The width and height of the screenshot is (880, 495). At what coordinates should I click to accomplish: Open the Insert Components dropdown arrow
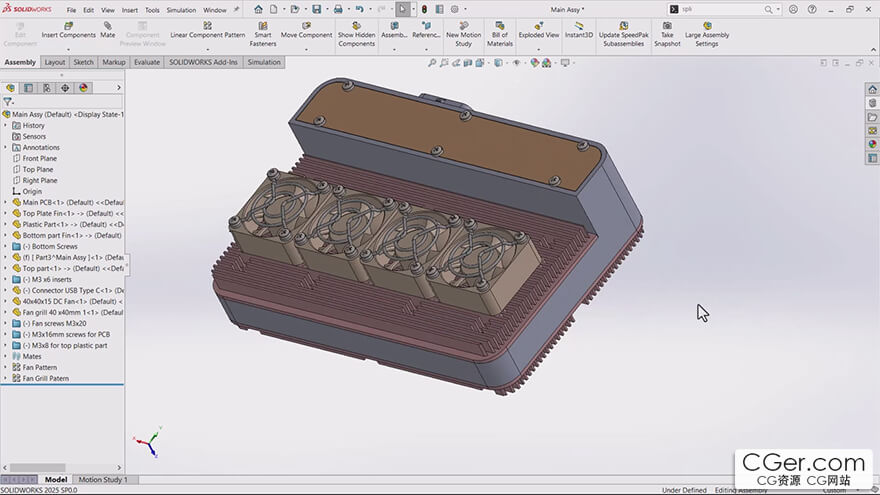pos(68,47)
